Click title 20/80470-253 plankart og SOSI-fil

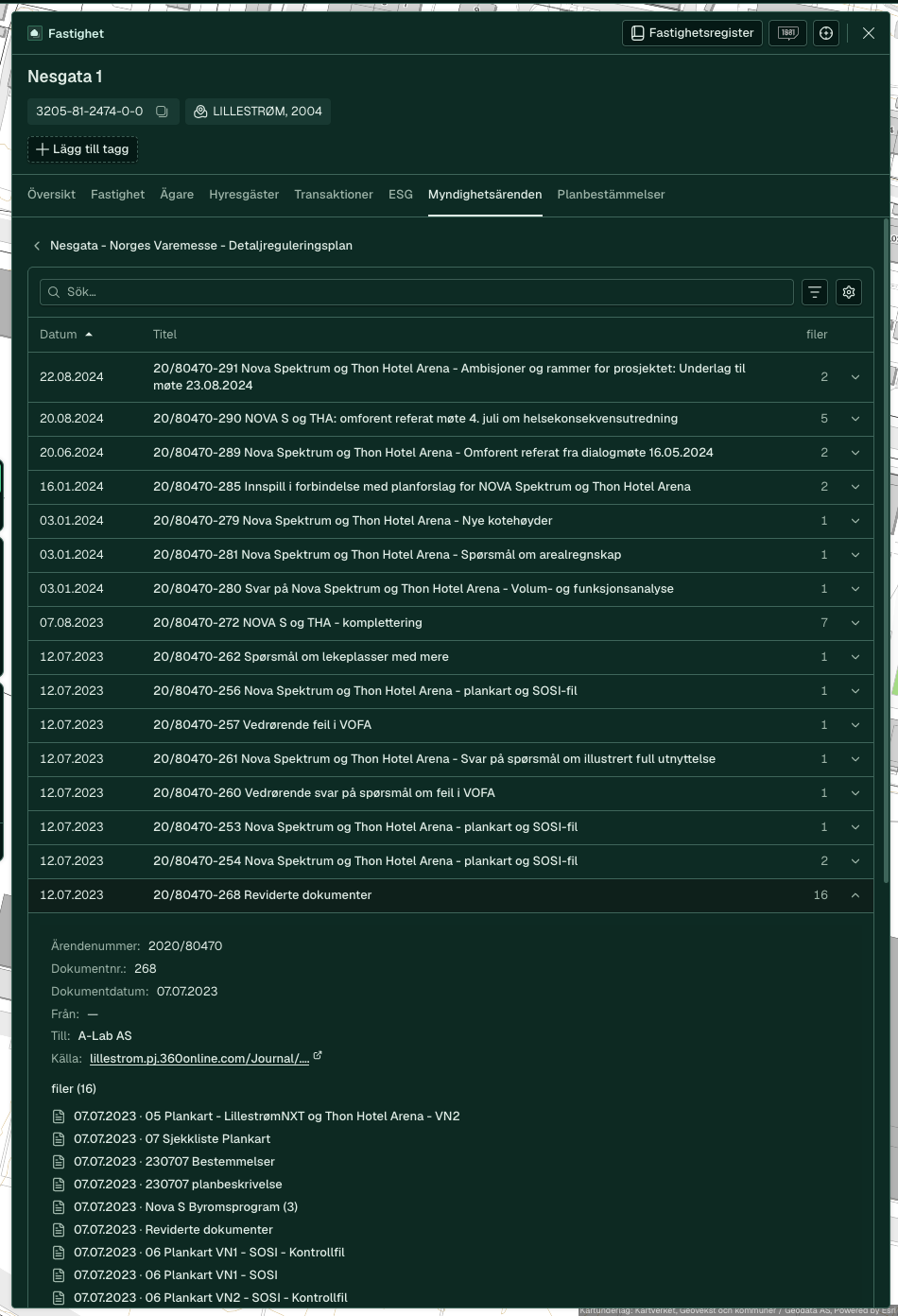[365, 827]
